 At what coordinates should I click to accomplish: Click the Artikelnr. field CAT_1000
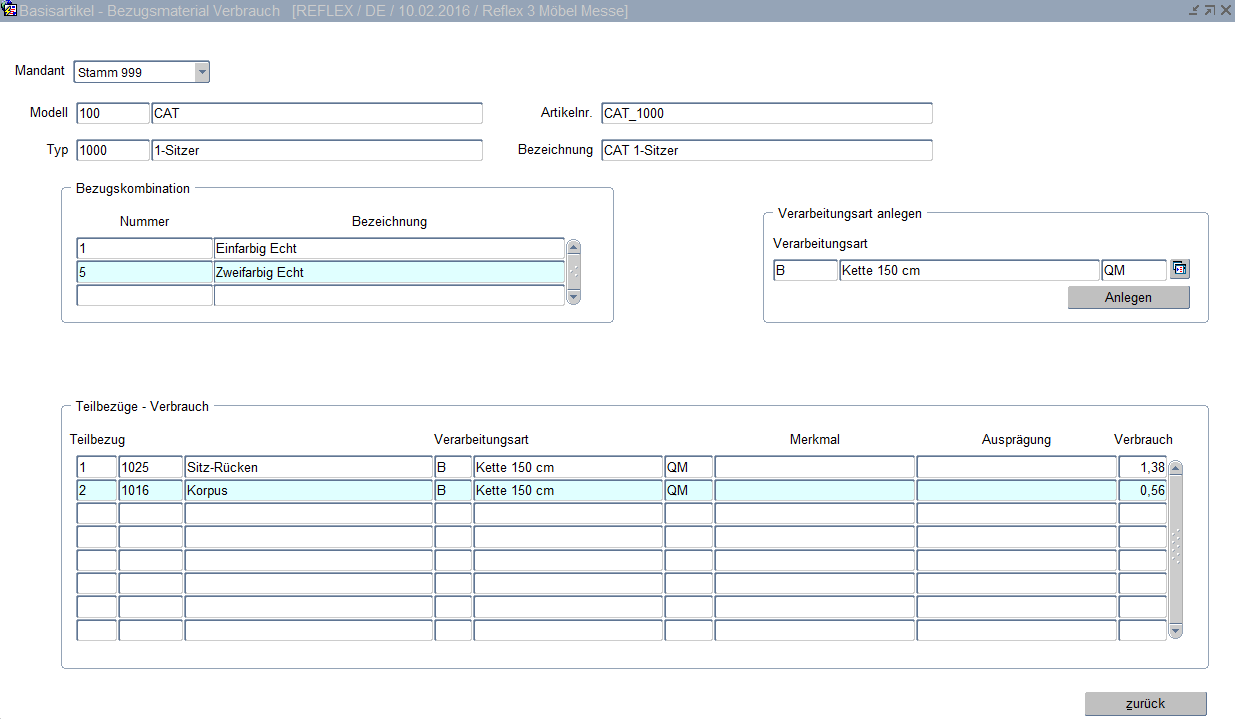765,113
